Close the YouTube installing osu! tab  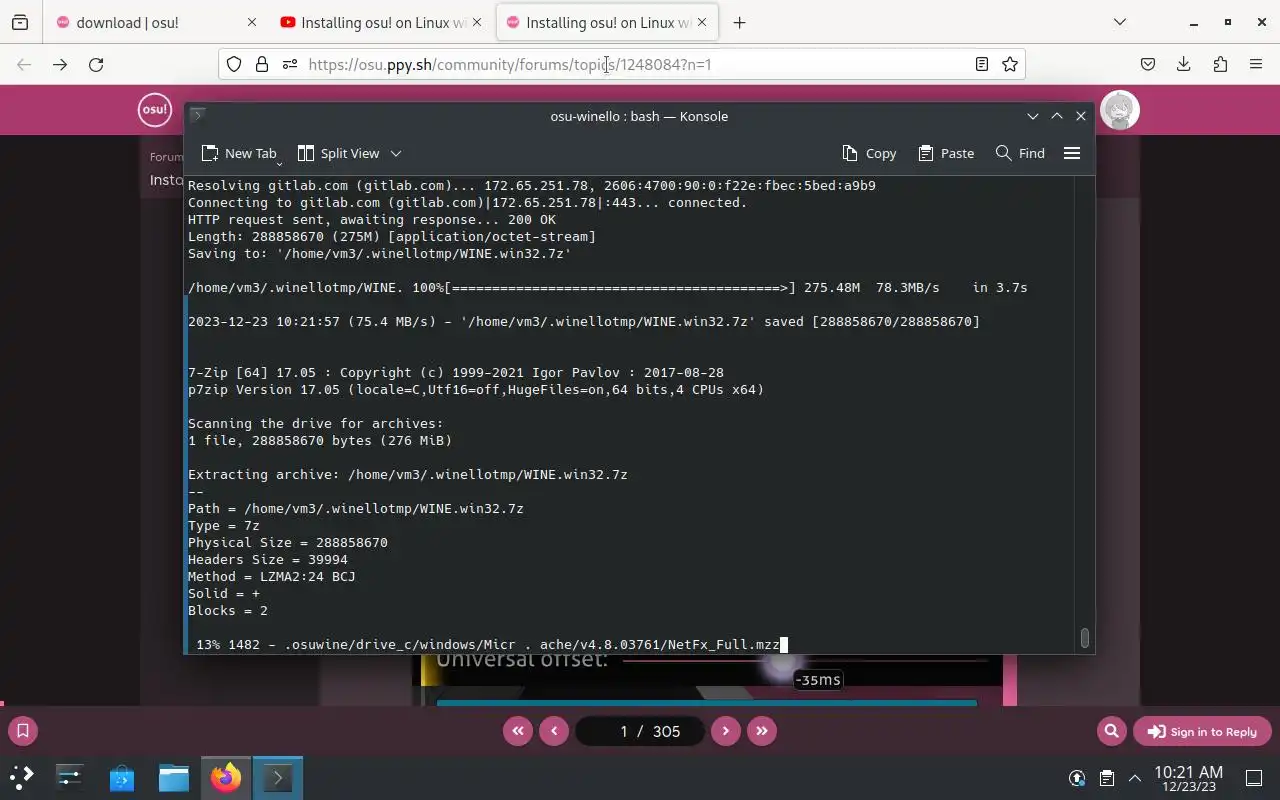point(477,22)
